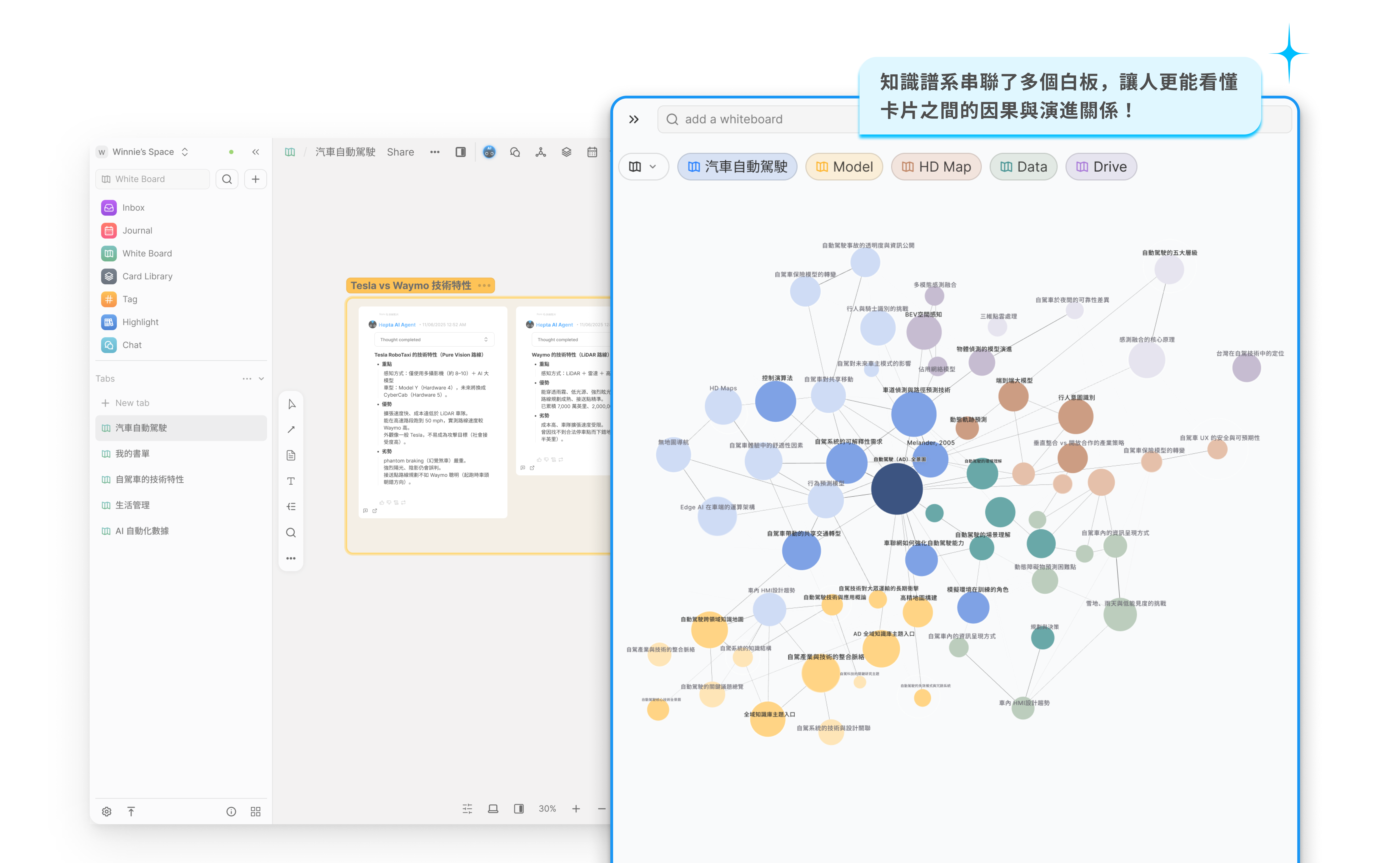
Task: Select the arrow pointer tool
Action: tap(291, 404)
